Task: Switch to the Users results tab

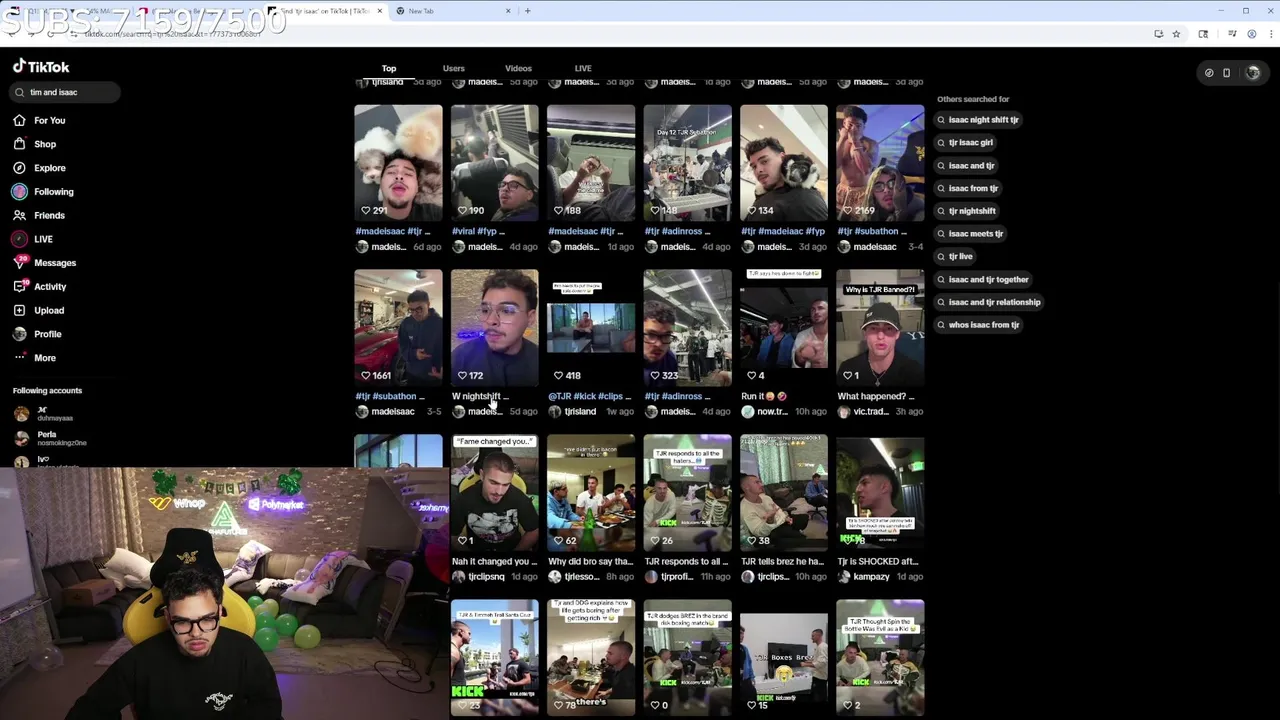Action: pos(454,68)
